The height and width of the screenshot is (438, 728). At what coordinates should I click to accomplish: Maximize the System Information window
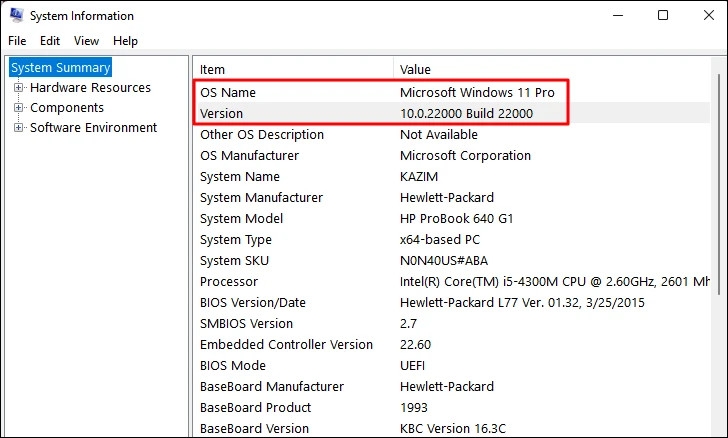pyautogui.click(x=663, y=15)
